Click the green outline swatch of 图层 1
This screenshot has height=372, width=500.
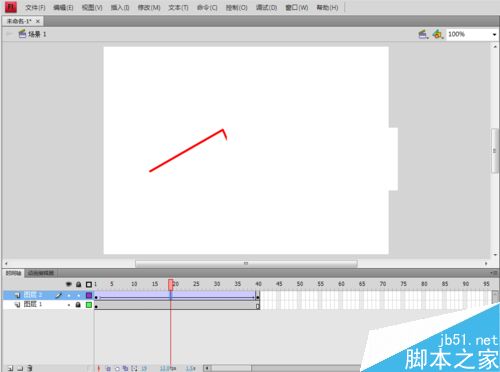89,305
